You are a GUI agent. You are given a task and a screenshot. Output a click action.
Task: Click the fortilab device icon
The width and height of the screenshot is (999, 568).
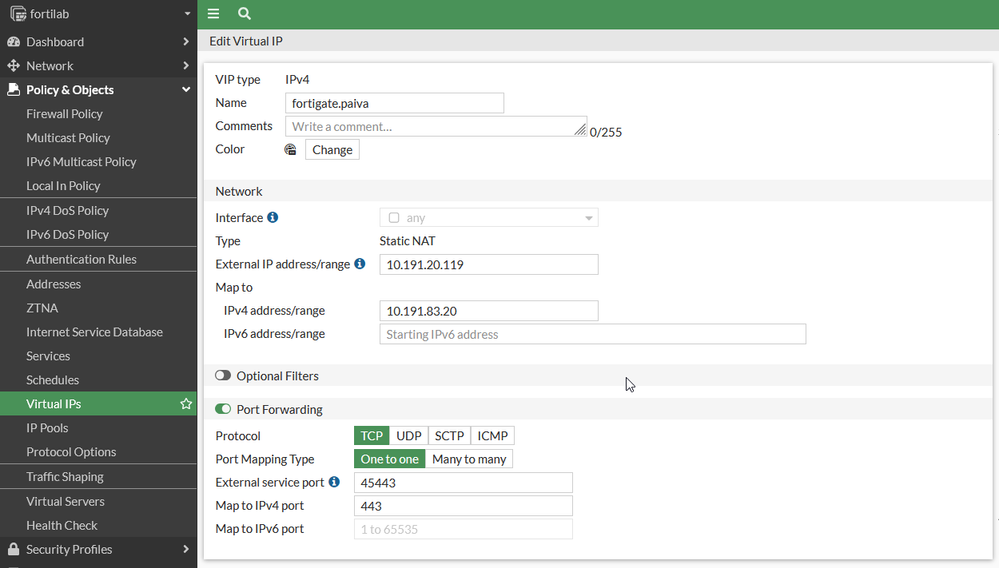click(18, 13)
